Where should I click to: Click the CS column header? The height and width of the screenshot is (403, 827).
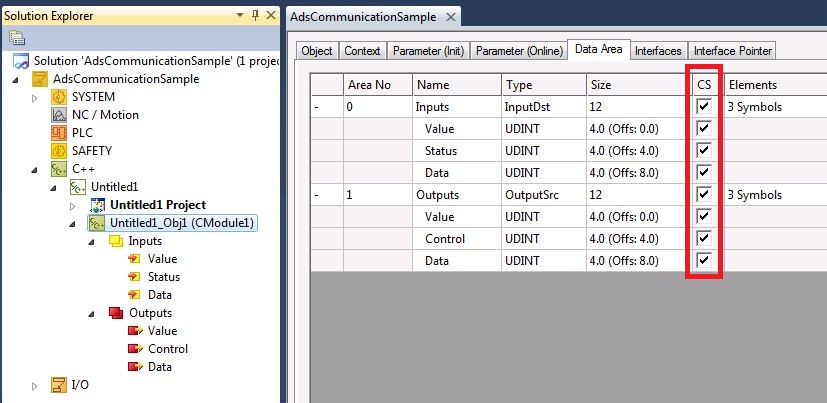pyautogui.click(x=704, y=85)
